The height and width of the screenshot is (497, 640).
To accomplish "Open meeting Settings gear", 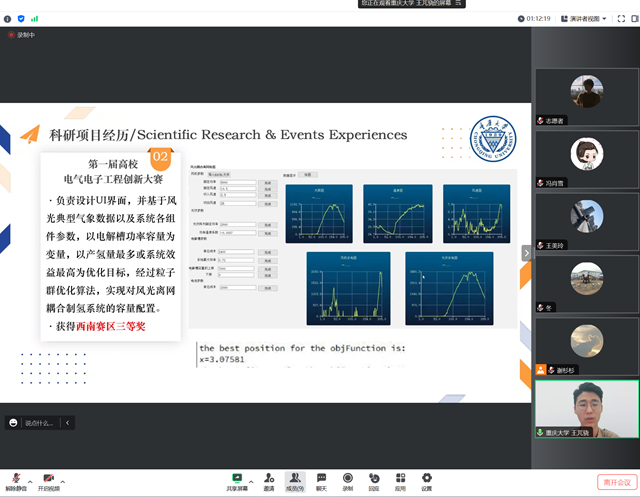I will coord(426,479).
